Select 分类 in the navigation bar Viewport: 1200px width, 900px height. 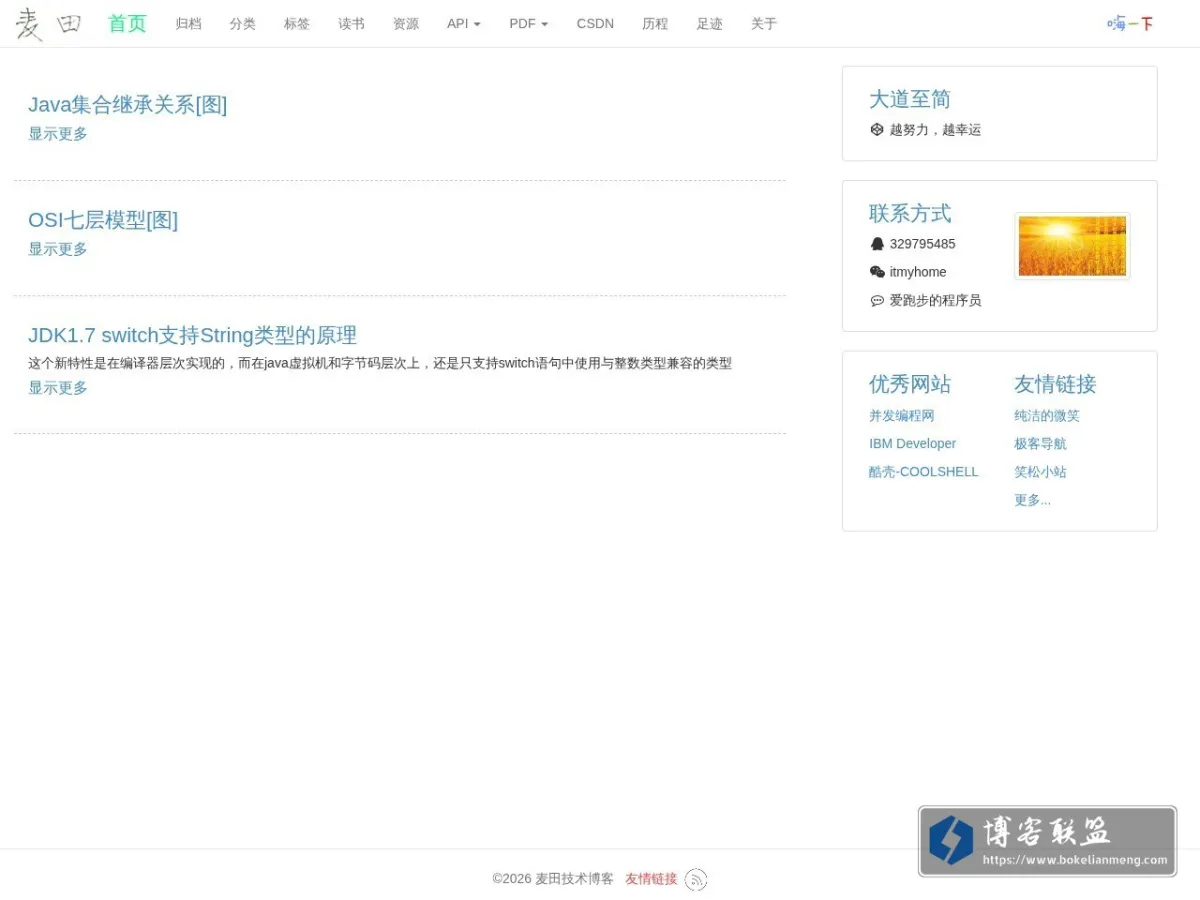pos(242,24)
